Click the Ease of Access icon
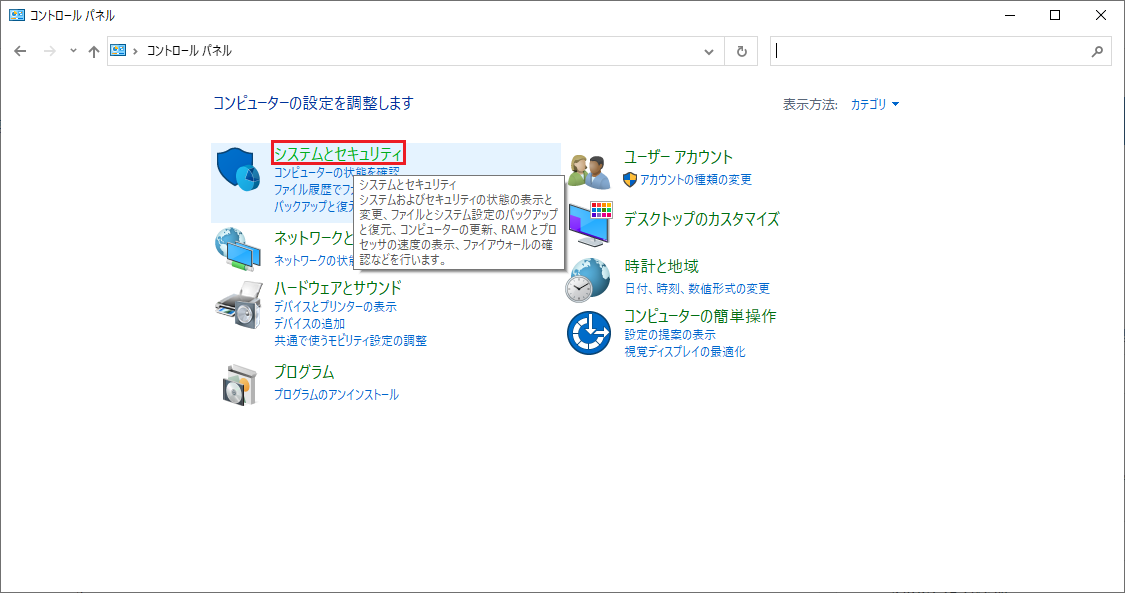 coord(588,333)
